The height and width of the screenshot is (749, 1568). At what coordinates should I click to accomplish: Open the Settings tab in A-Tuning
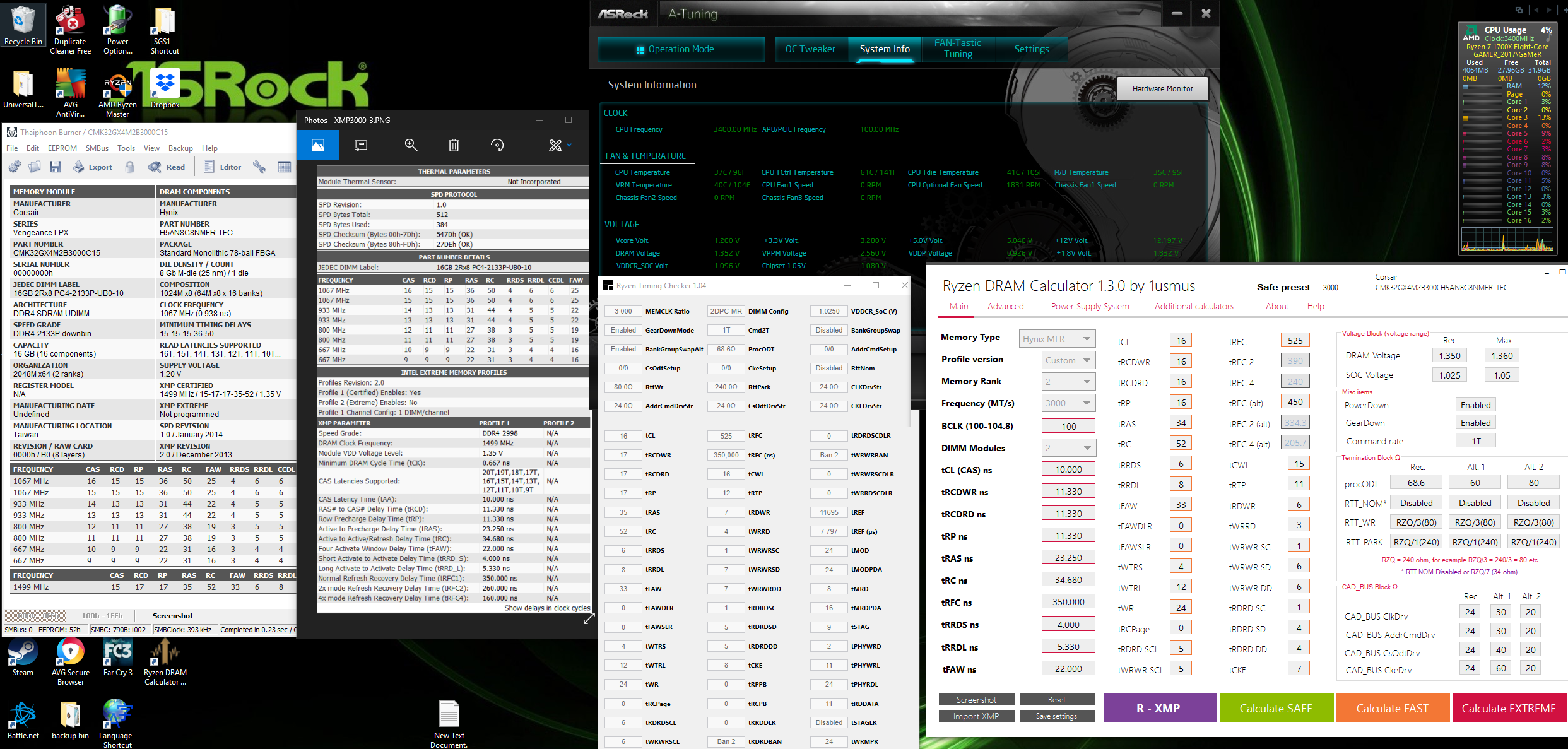pyautogui.click(x=1032, y=49)
